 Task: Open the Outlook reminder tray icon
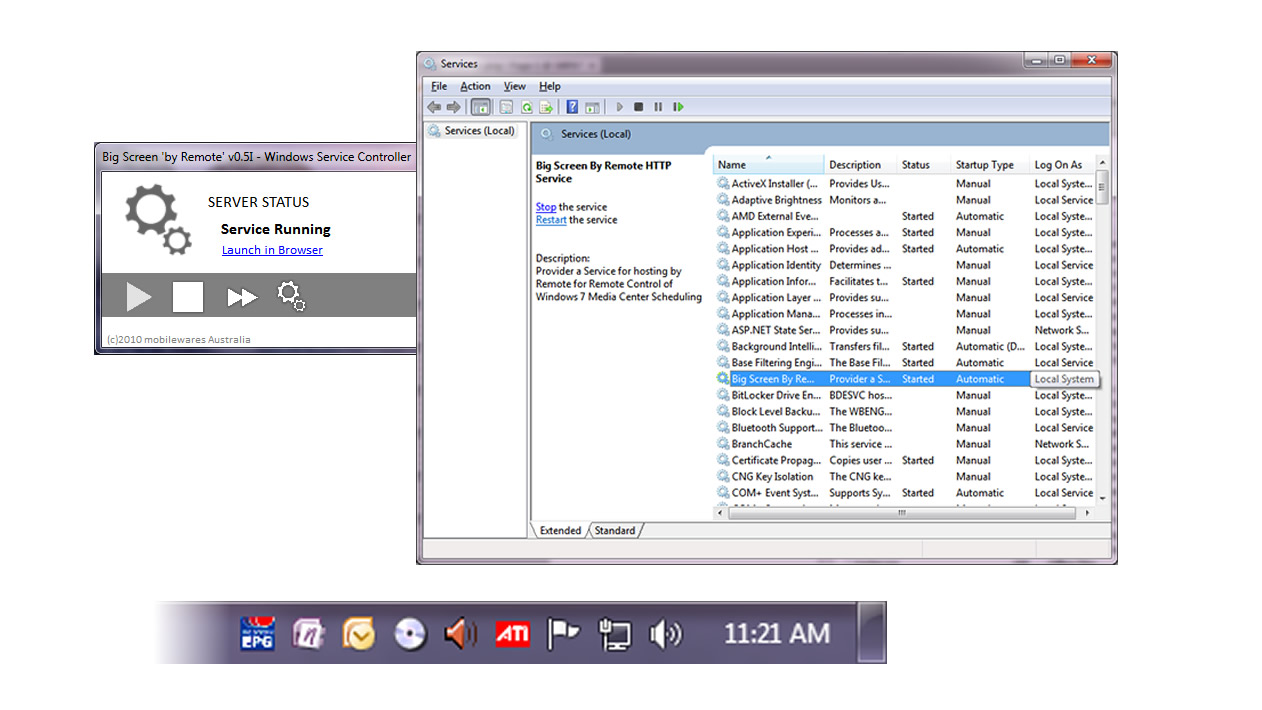point(358,634)
